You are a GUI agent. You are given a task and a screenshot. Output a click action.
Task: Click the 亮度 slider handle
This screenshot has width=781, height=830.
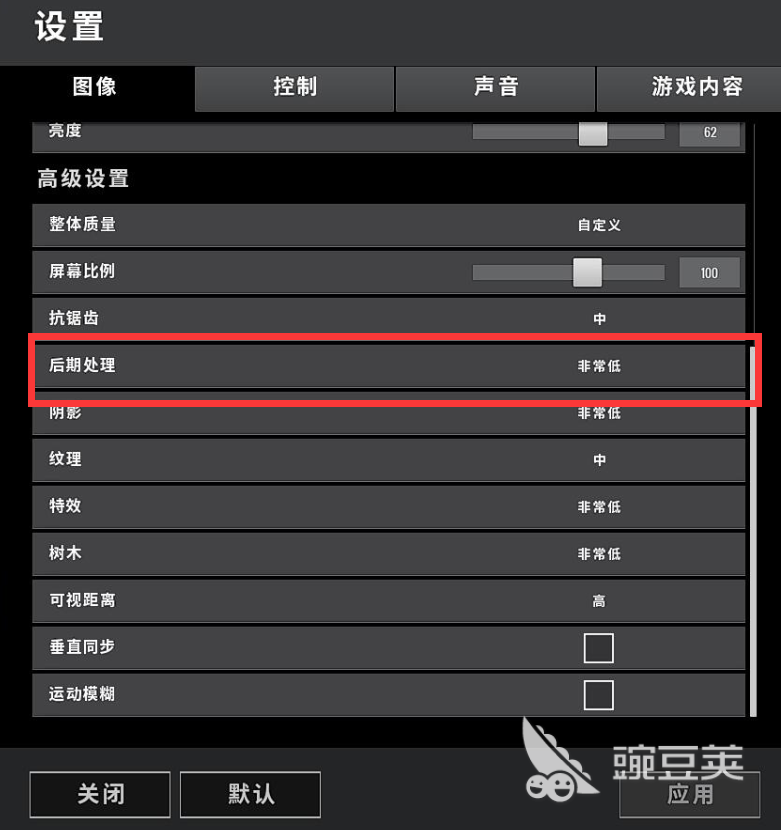593,134
